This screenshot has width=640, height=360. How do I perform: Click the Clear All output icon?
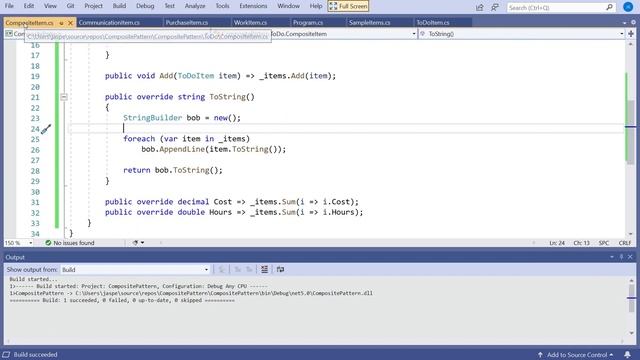(x=264, y=269)
